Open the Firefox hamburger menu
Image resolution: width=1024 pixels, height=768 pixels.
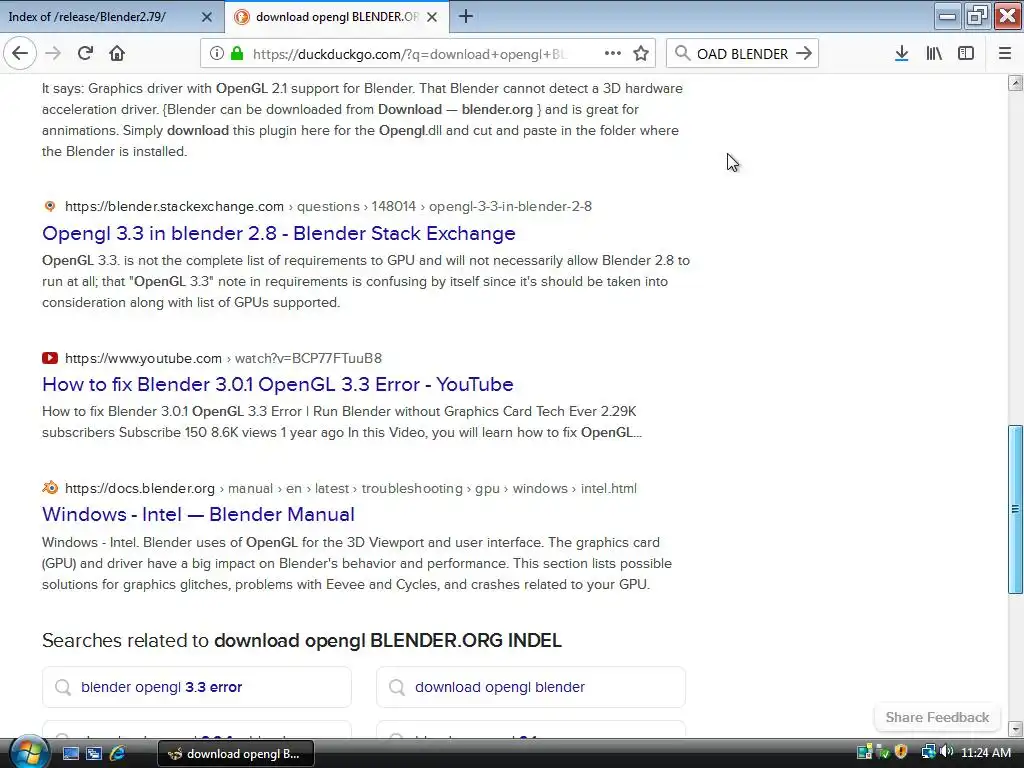1004,54
